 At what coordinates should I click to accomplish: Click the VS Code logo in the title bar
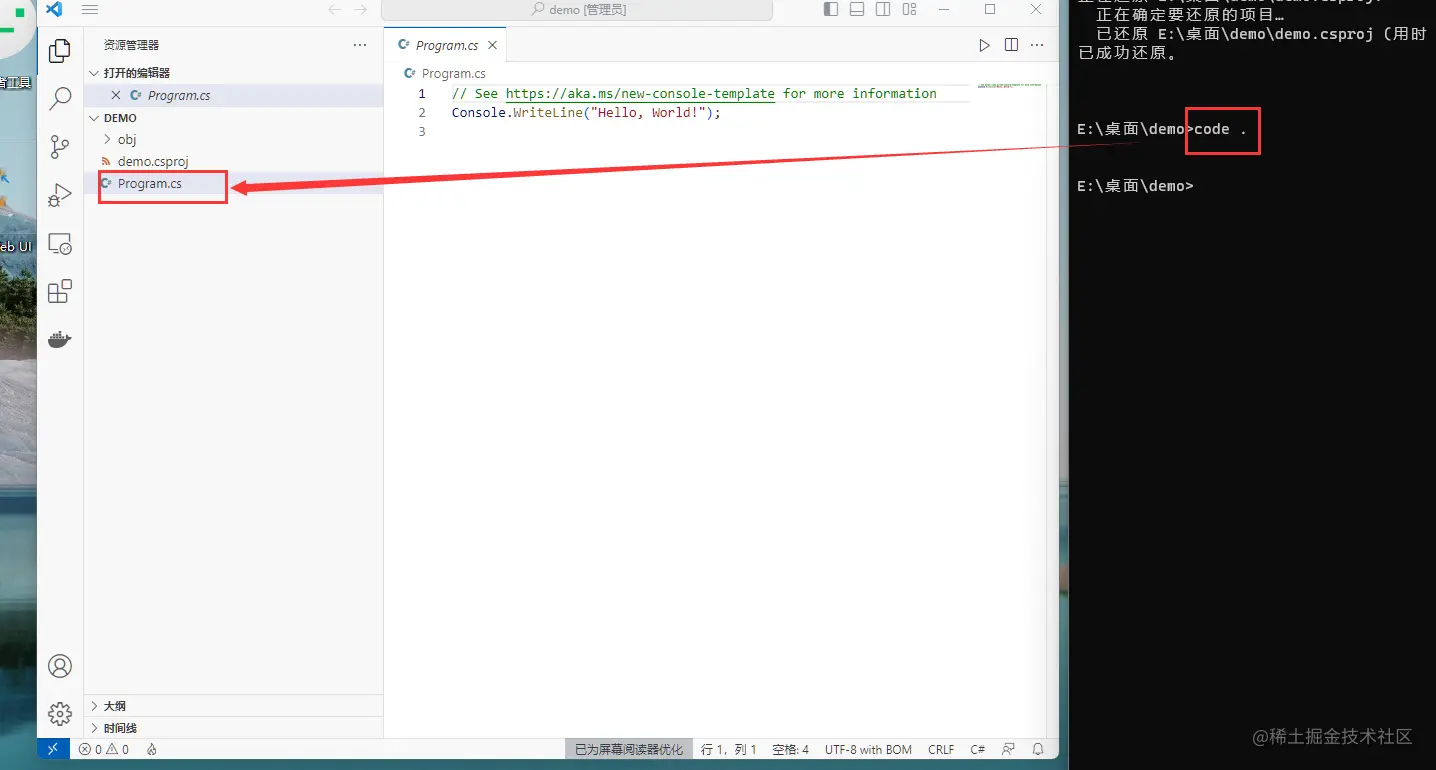tap(54, 10)
